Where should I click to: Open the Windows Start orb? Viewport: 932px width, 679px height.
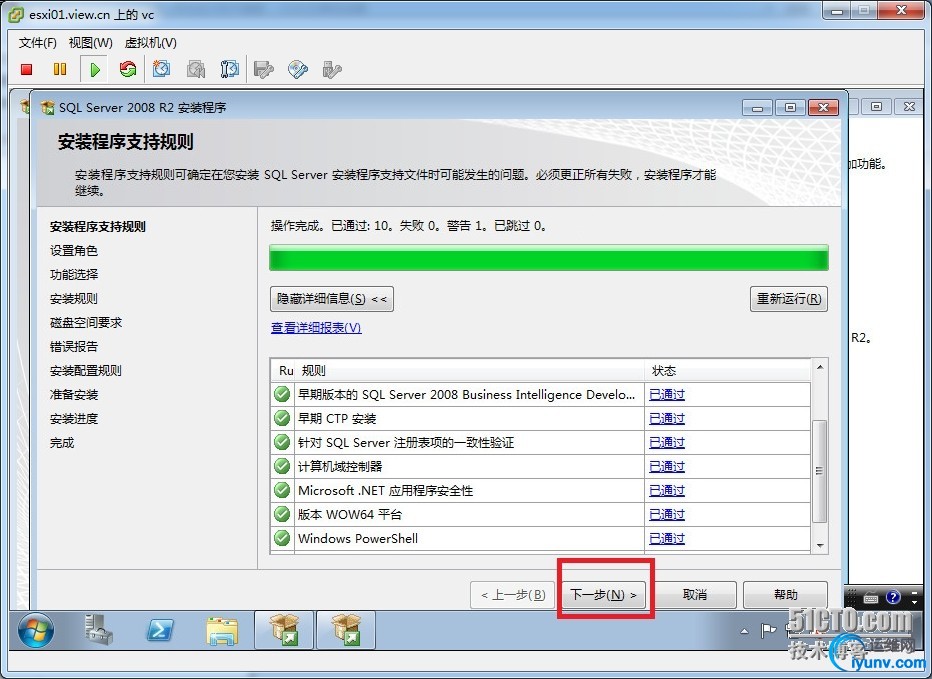pyautogui.click(x=36, y=630)
